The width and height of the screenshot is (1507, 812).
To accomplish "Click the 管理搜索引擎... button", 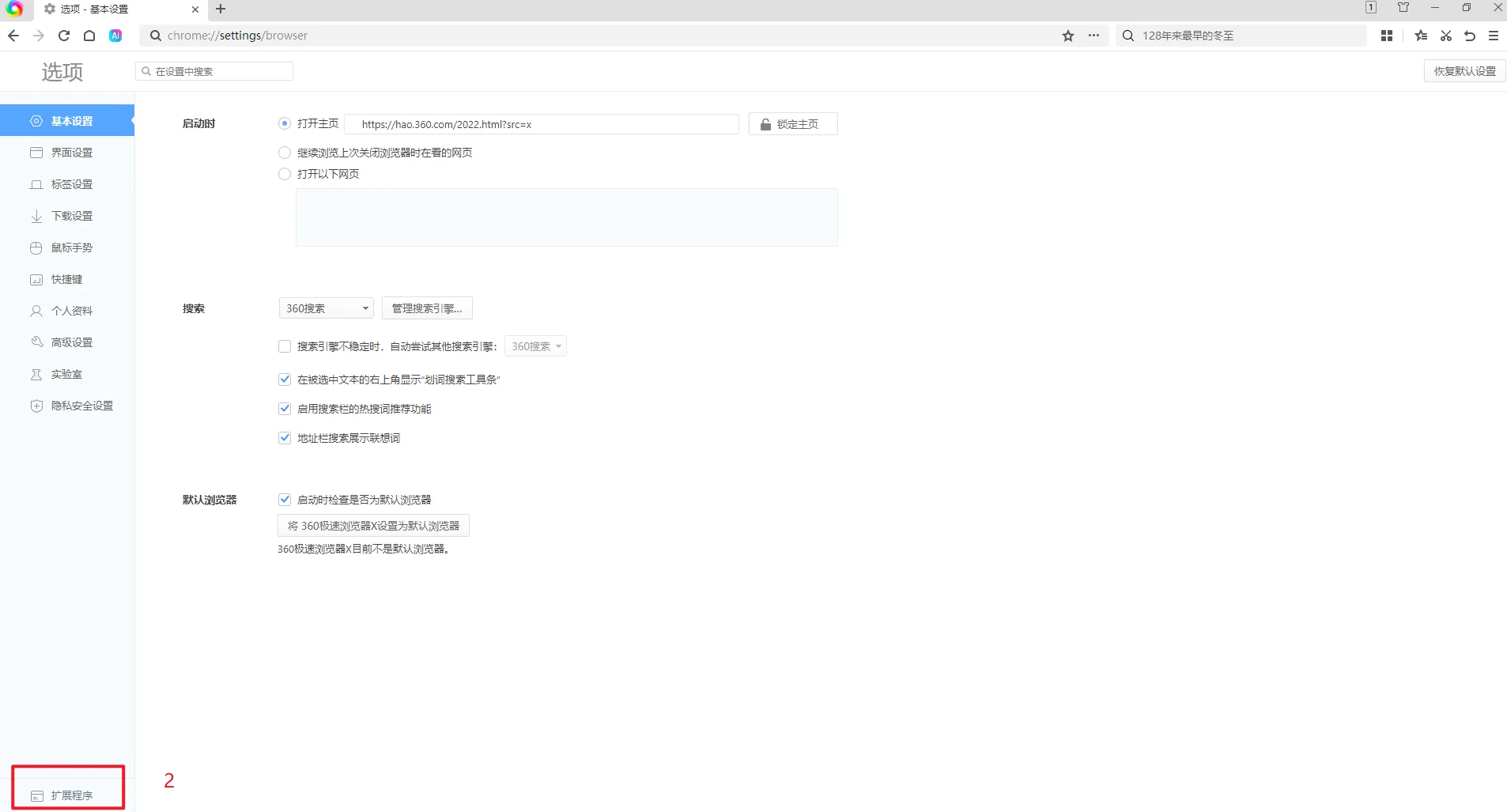I will [427, 308].
